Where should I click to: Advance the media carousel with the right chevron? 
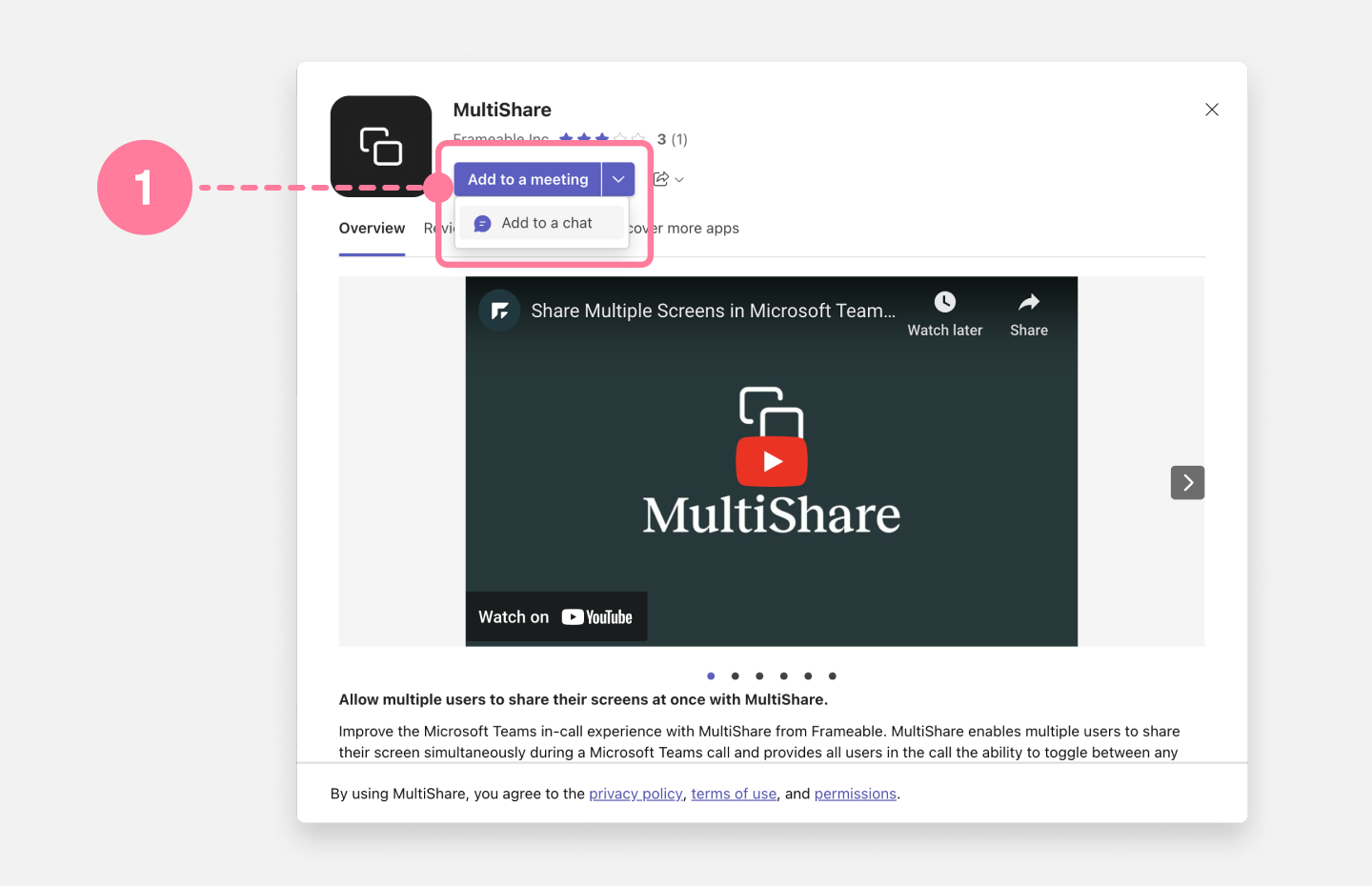point(1187,482)
